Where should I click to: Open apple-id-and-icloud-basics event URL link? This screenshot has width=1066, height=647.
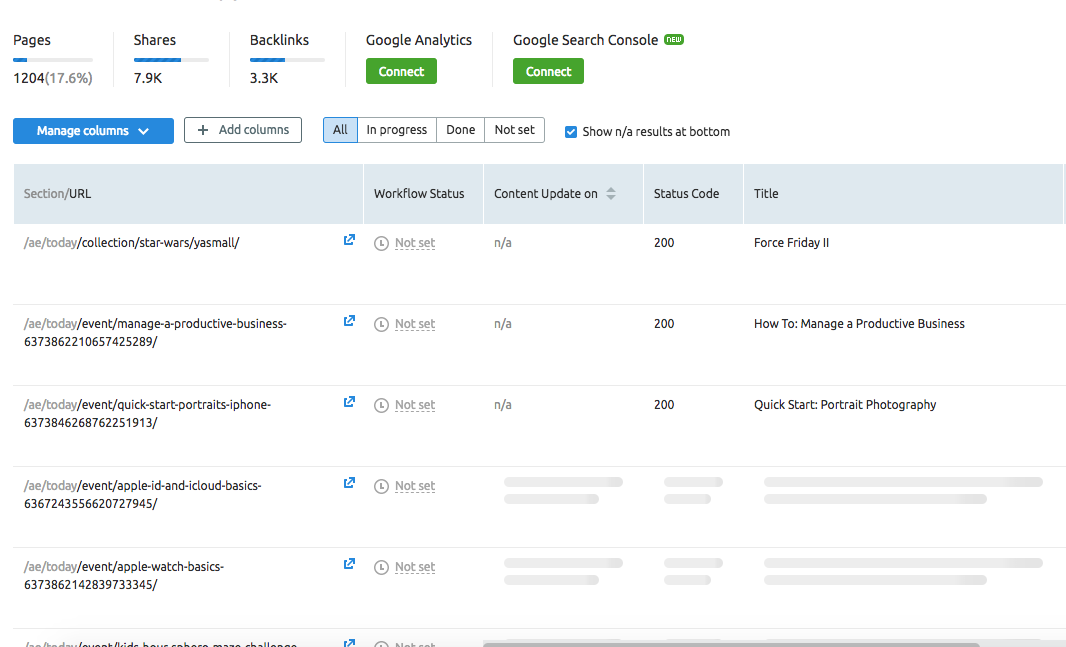coord(143,494)
